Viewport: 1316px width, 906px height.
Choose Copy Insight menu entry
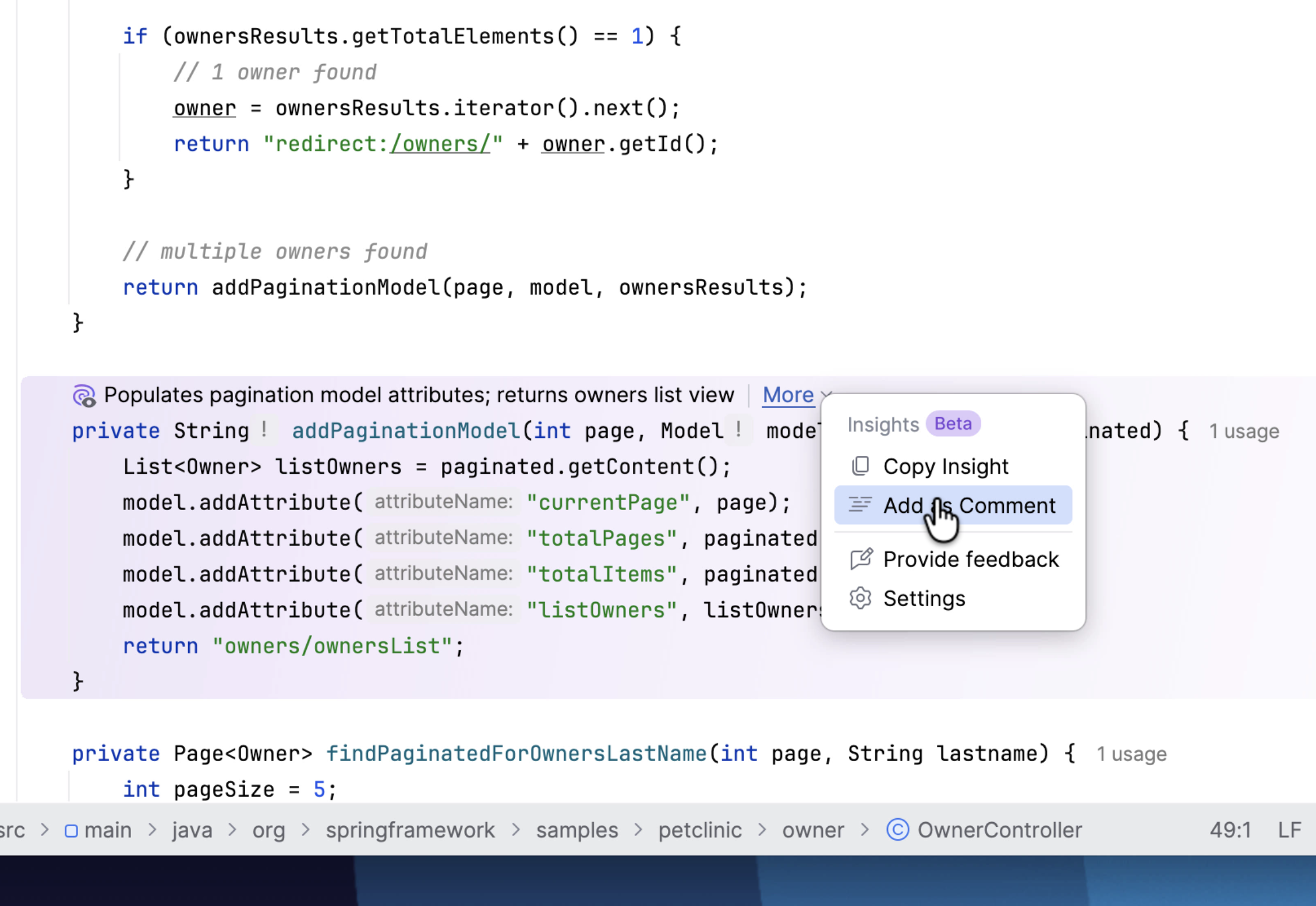[946, 466]
